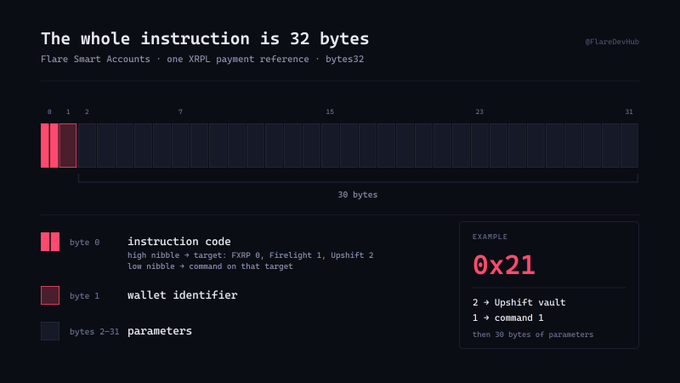Select the byte 2 cell in the byte strip
This screenshot has height=383, width=680.
pyautogui.click(x=87, y=145)
